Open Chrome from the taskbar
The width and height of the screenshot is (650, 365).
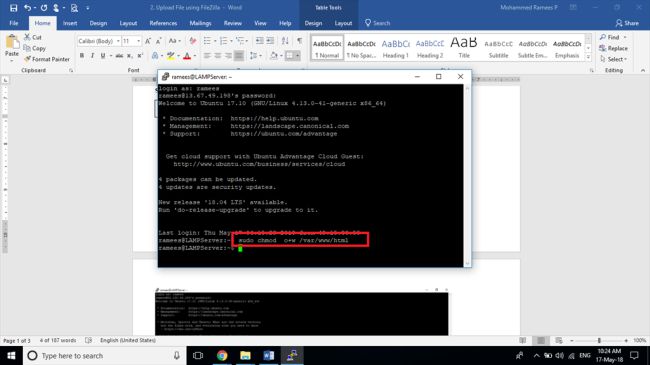[222, 355]
